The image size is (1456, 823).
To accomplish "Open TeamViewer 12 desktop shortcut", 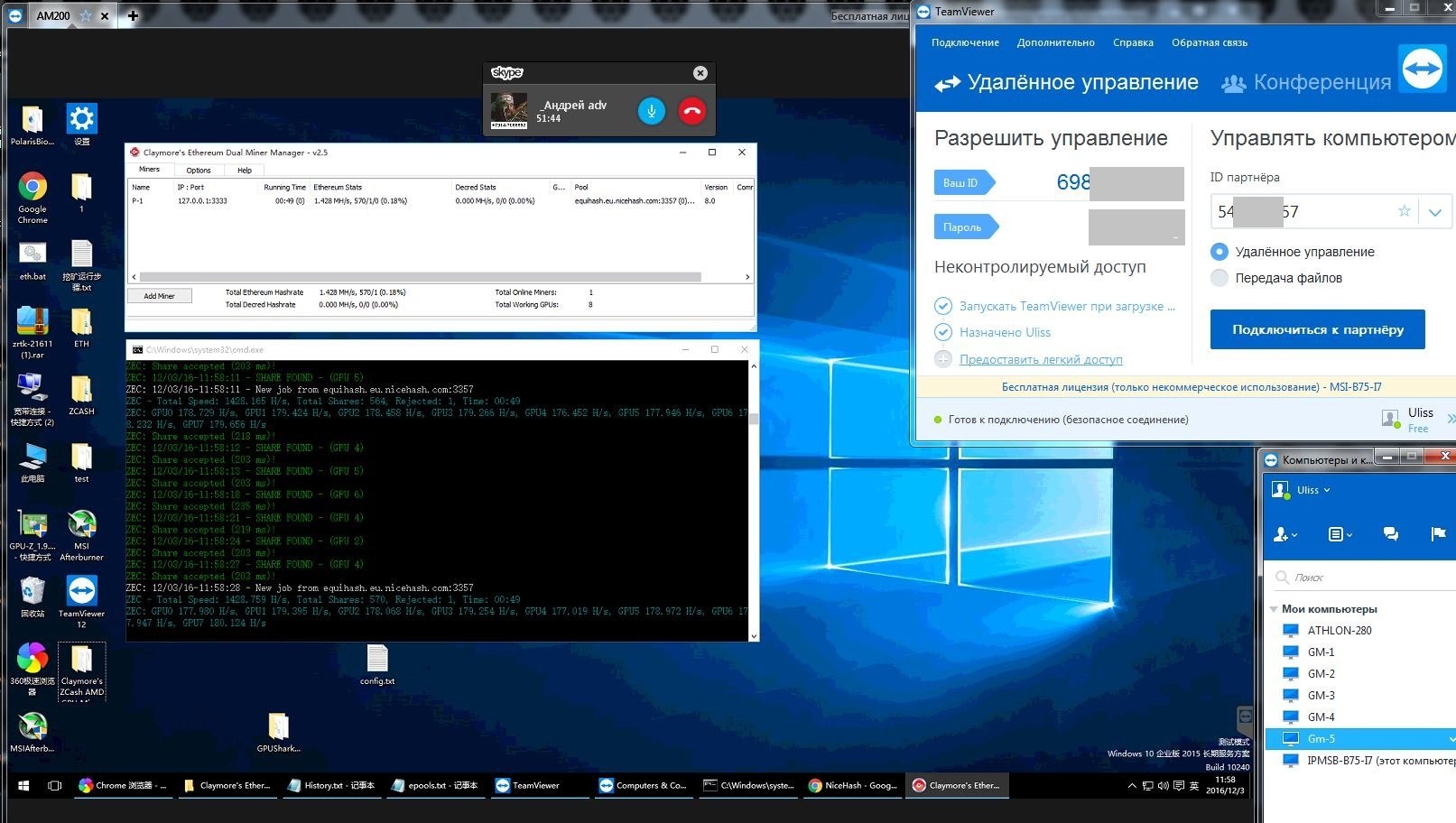I will coord(81,592).
